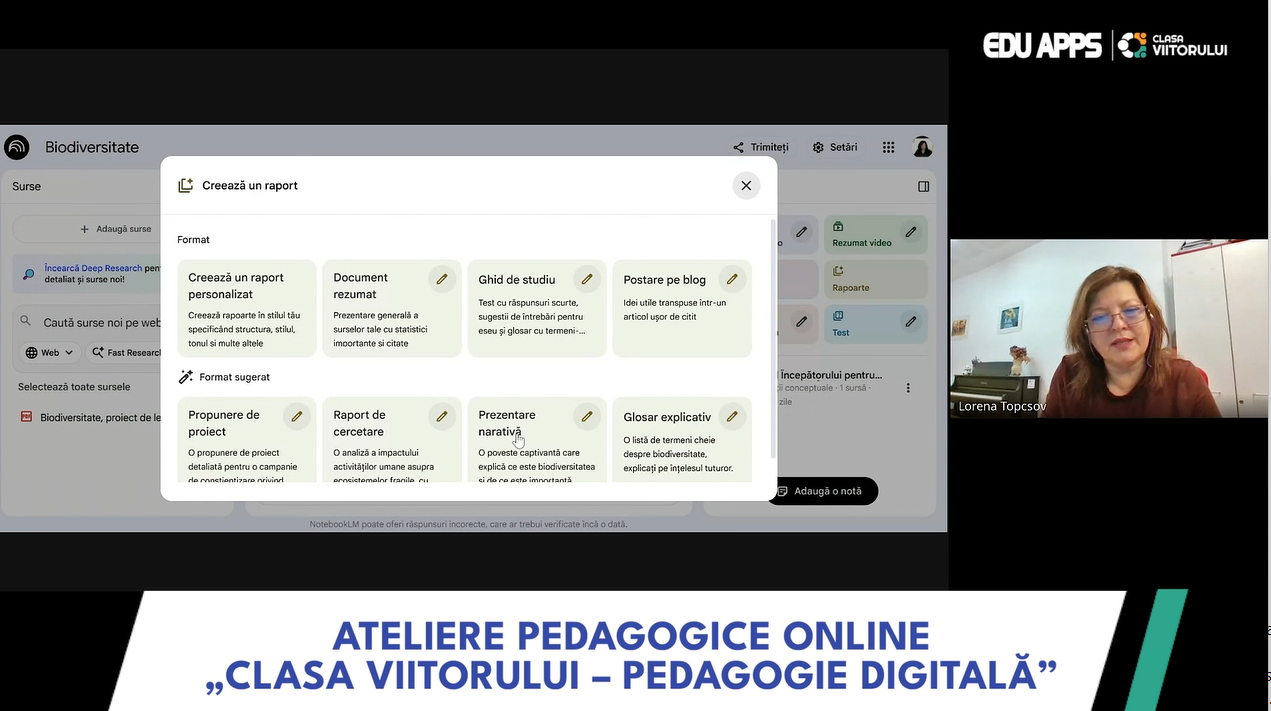
Task: Click the edit pencil on Postare pe blog card
Action: pos(732,279)
